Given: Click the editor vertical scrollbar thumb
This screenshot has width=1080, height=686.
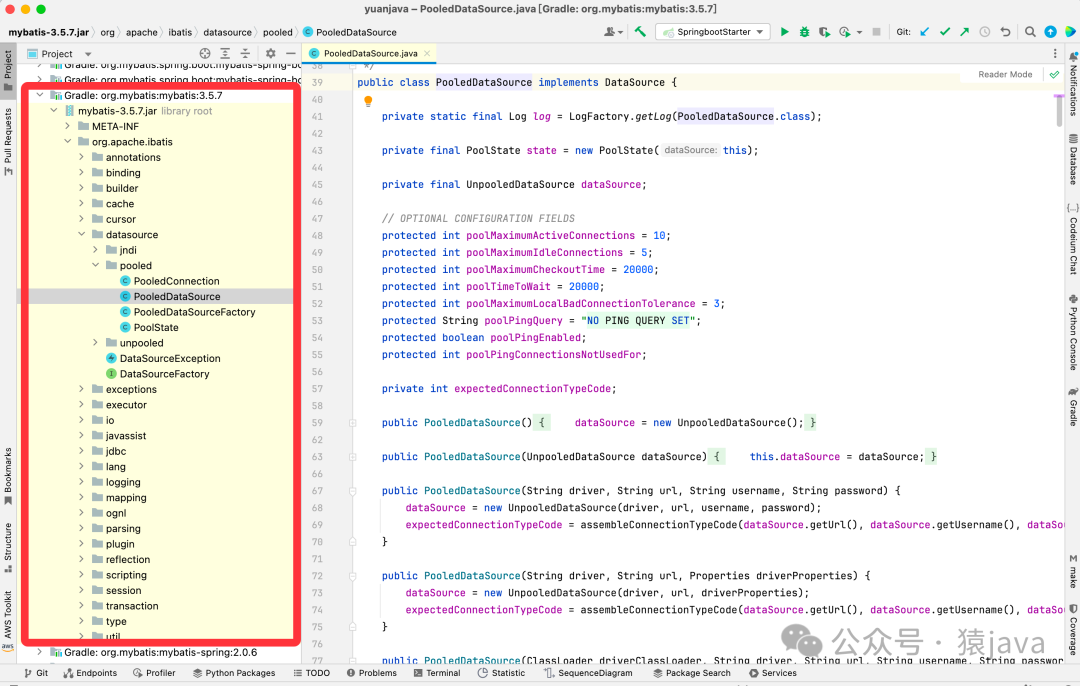Looking at the screenshot, I should click(x=1059, y=110).
